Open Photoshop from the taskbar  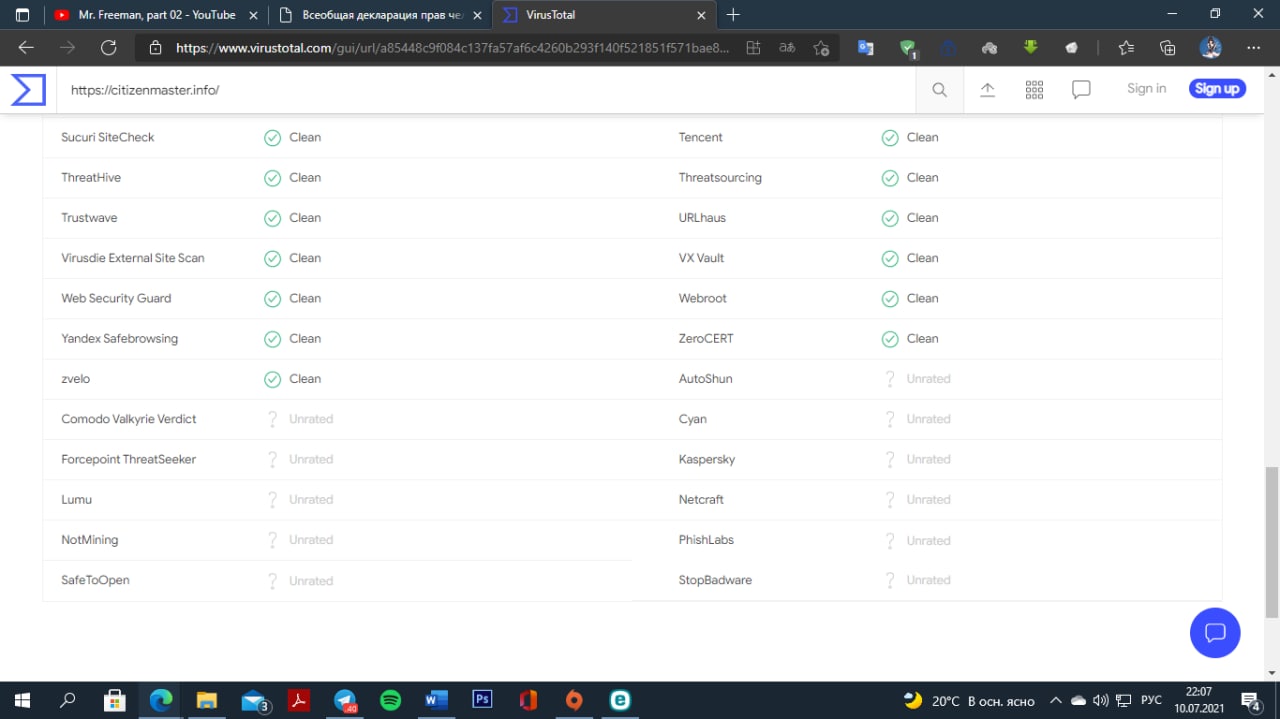pos(482,700)
